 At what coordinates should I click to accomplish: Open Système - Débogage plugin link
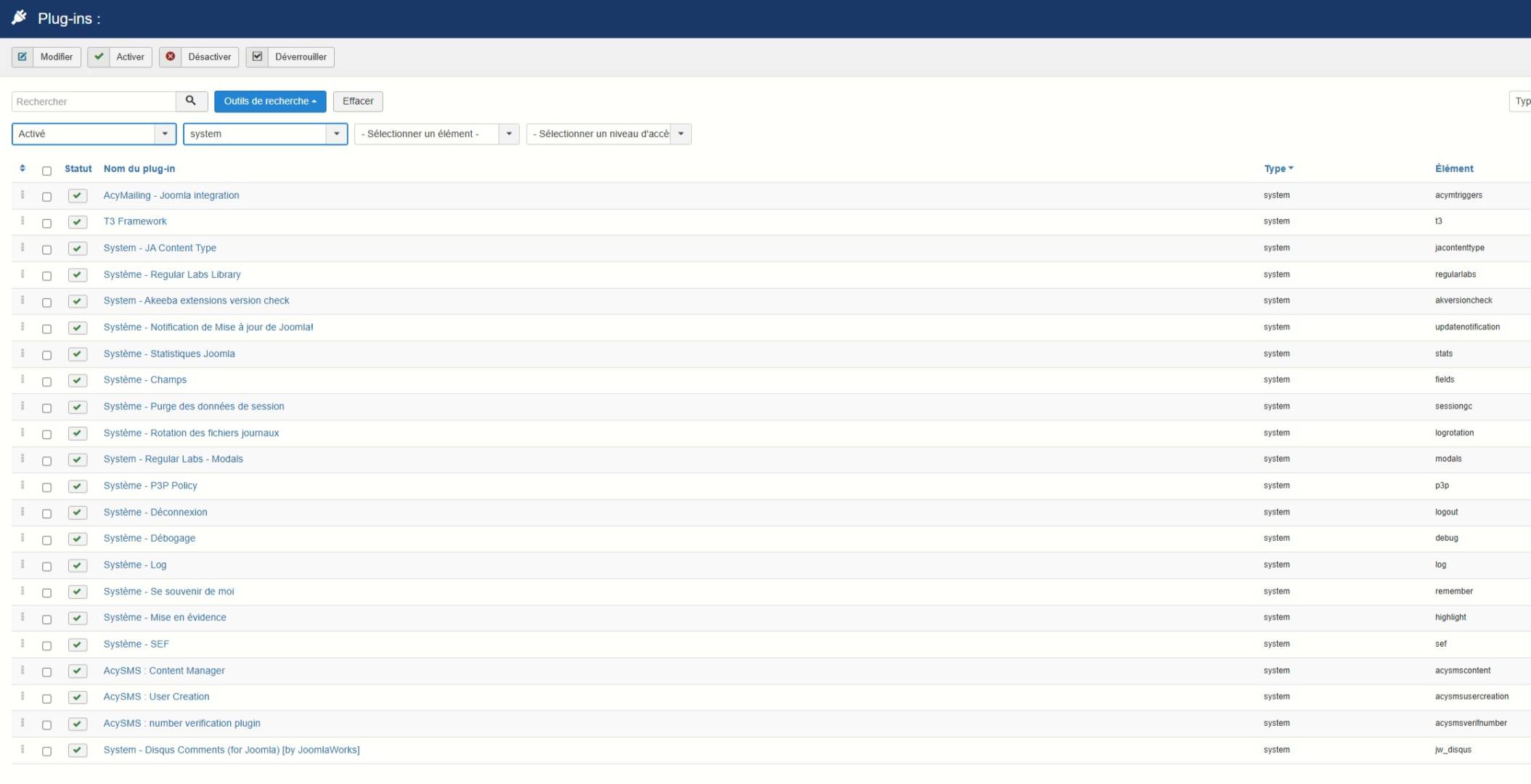150,538
